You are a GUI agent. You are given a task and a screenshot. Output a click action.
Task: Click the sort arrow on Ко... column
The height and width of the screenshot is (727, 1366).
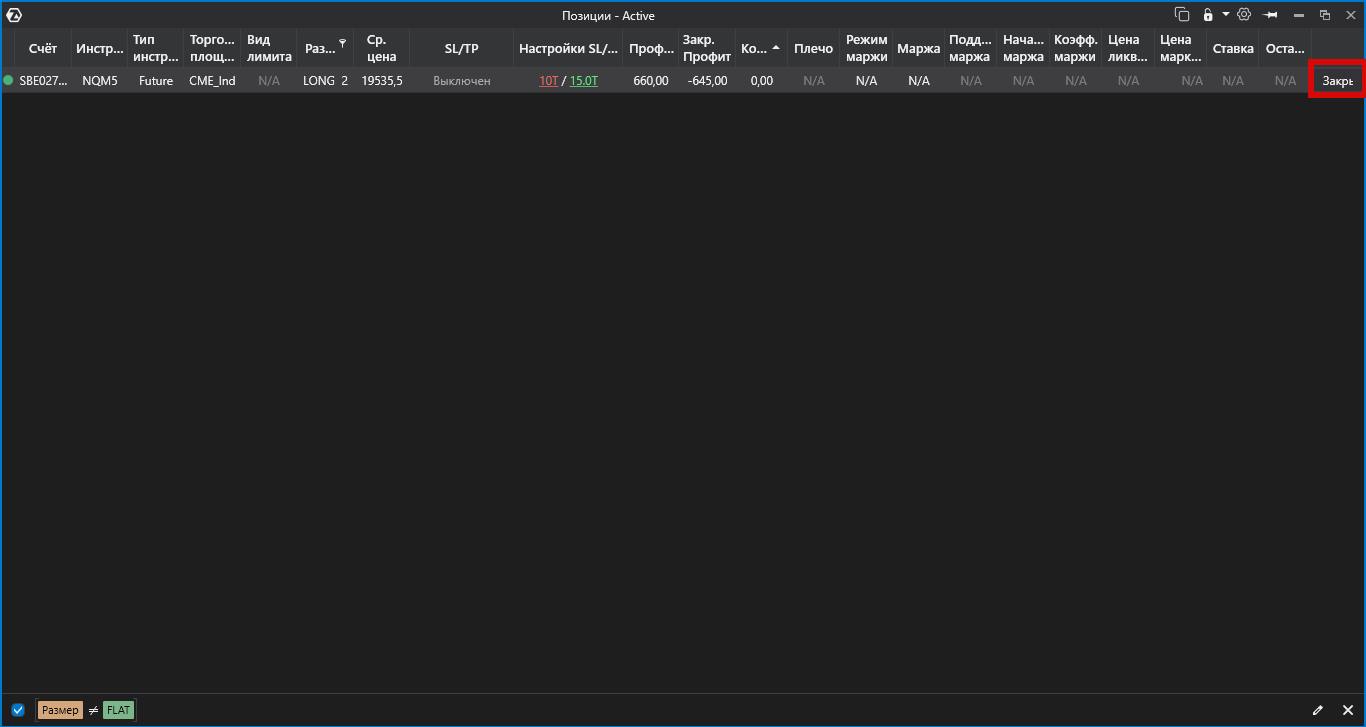pos(776,48)
